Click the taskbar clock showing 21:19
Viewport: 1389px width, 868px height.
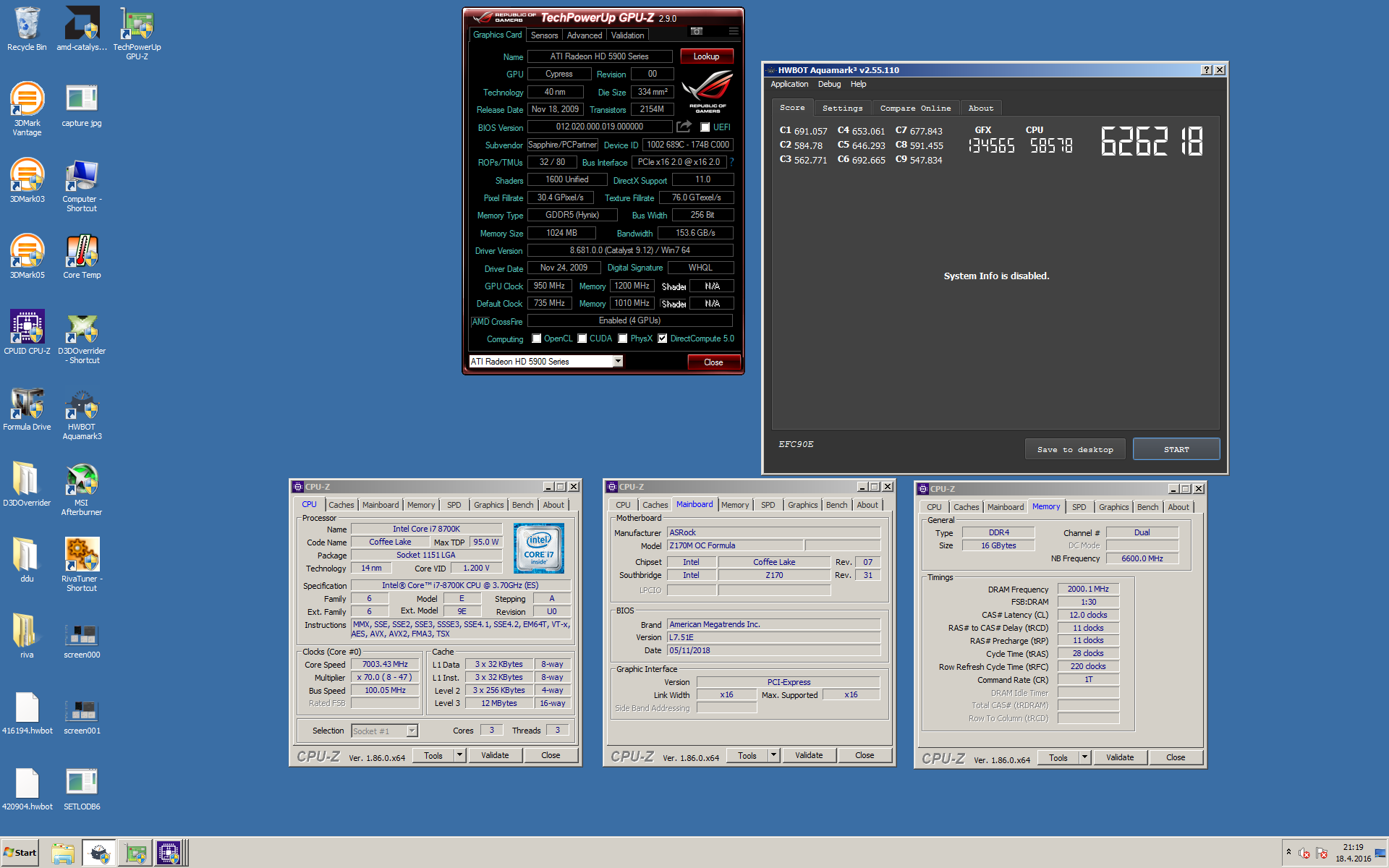[1353, 853]
